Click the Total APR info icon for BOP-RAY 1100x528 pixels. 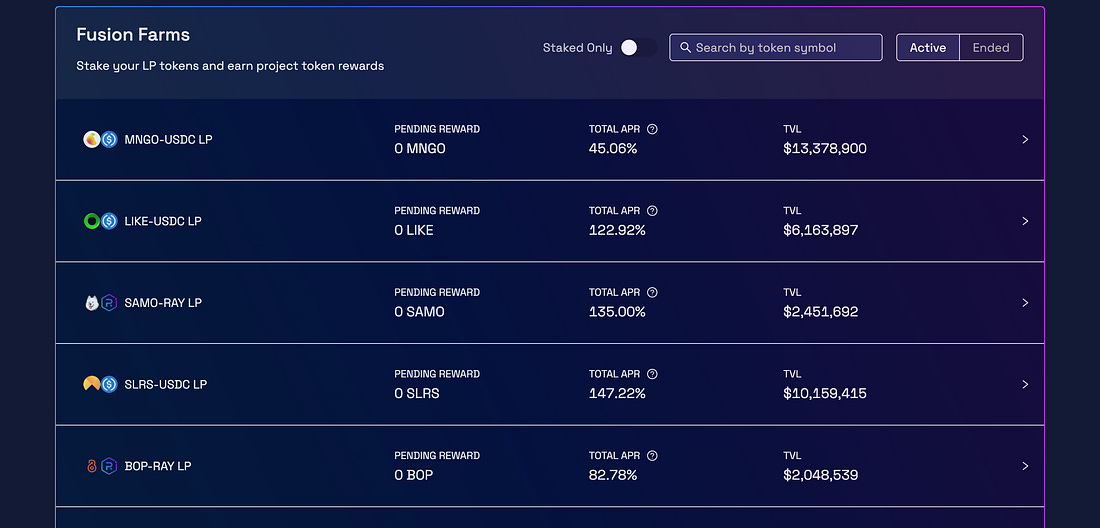click(x=652, y=456)
